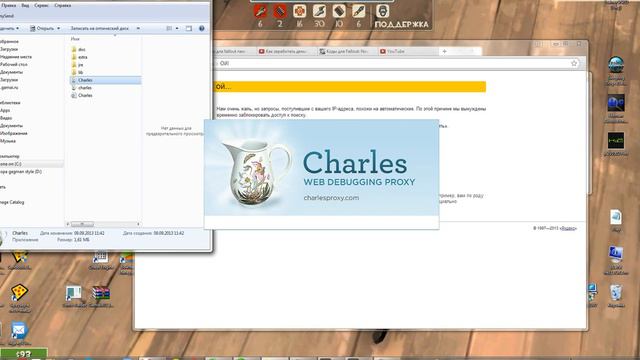Switch to the Коды для Fallout tab

point(347,51)
